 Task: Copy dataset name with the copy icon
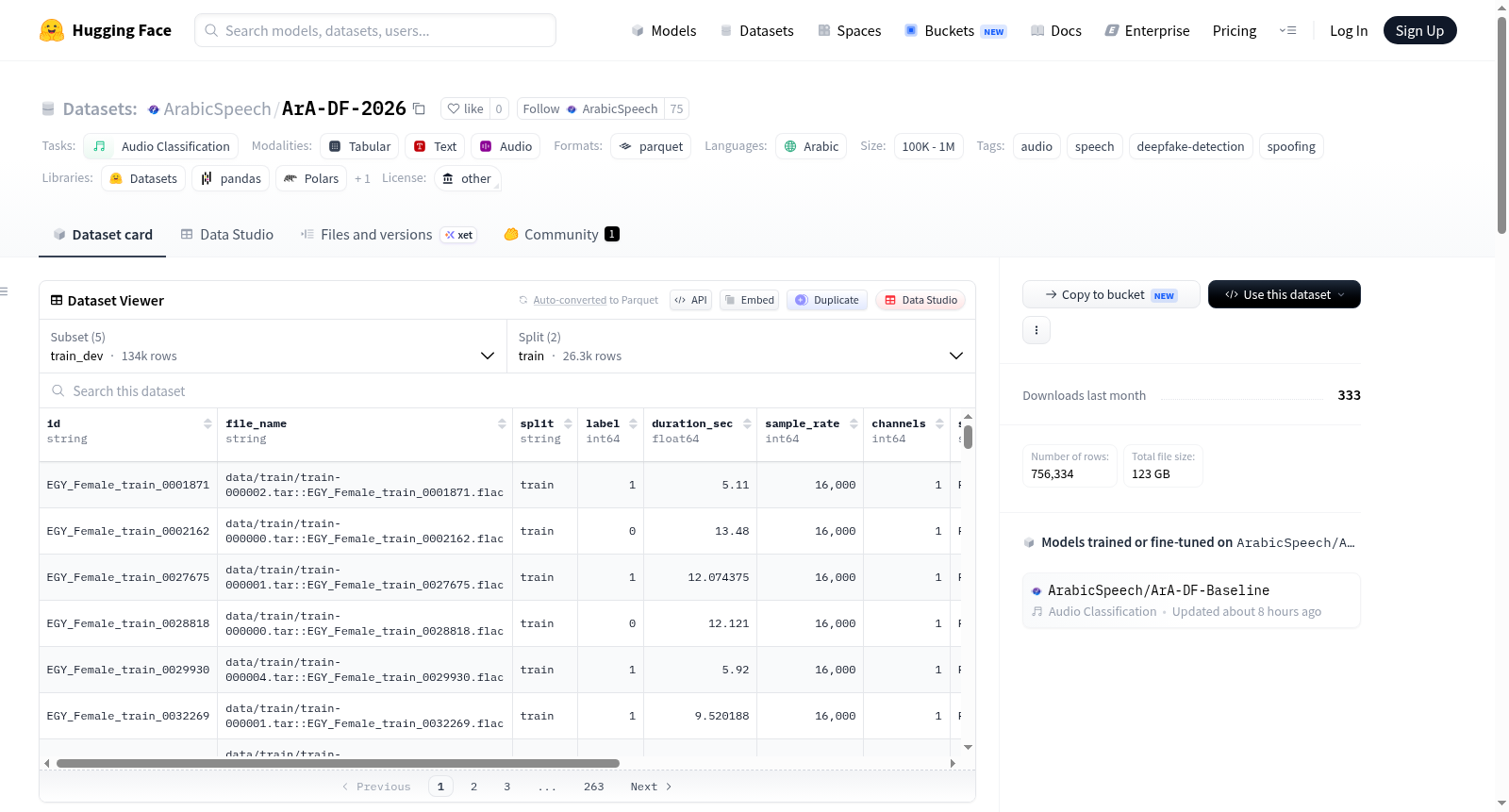tap(420, 108)
